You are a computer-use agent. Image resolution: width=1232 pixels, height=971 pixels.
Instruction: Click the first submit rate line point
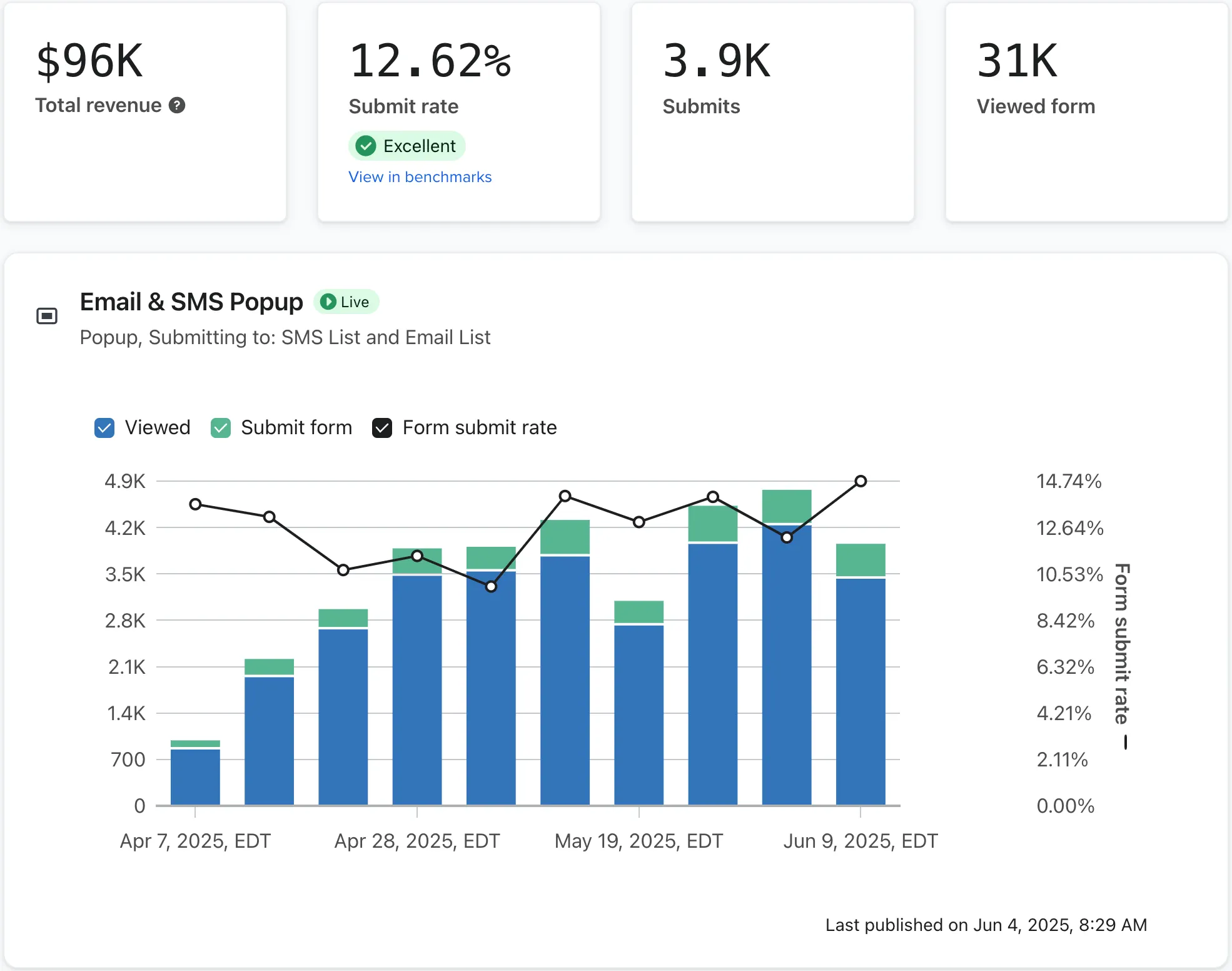click(x=195, y=504)
